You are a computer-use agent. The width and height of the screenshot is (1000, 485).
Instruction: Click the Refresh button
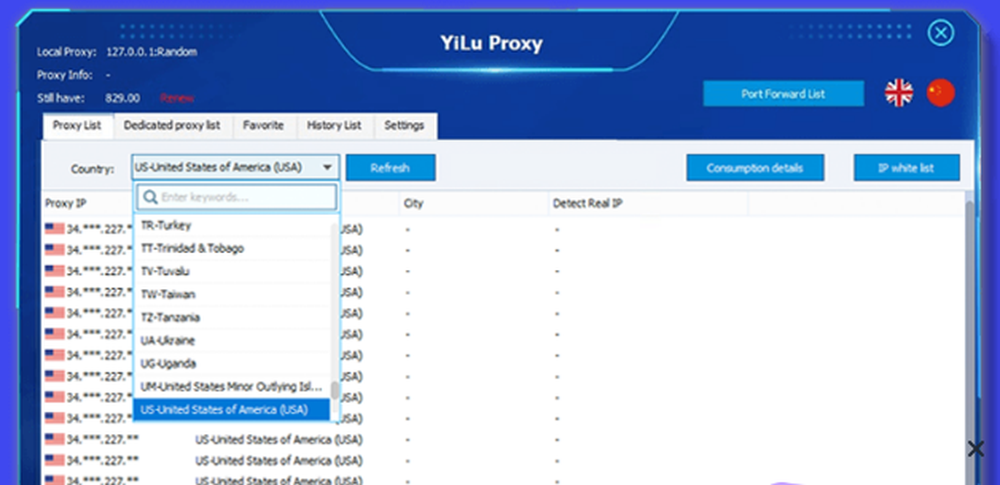(390, 168)
